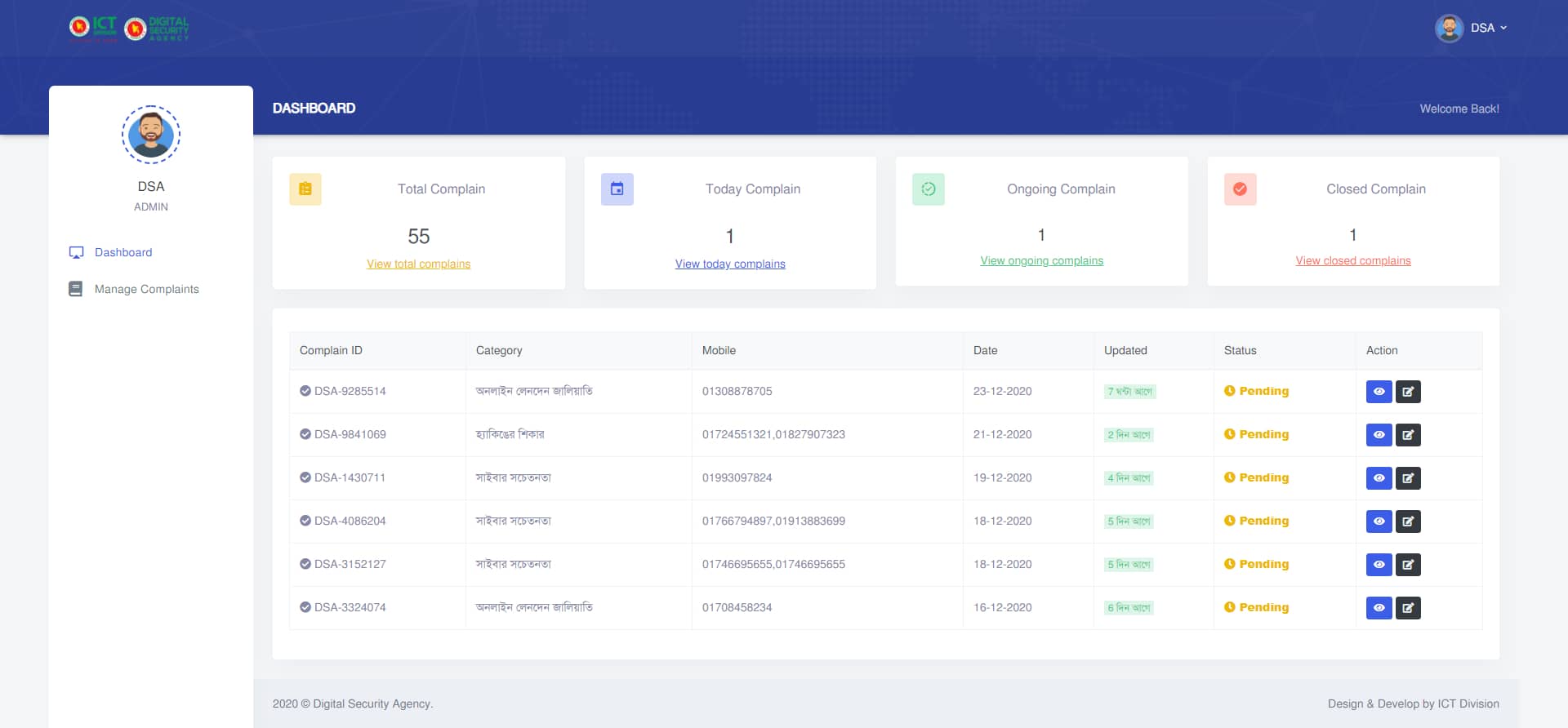The image size is (1568, 728).
Task: Click the sidebar profile picture
Action: click(x=151, y=135)
